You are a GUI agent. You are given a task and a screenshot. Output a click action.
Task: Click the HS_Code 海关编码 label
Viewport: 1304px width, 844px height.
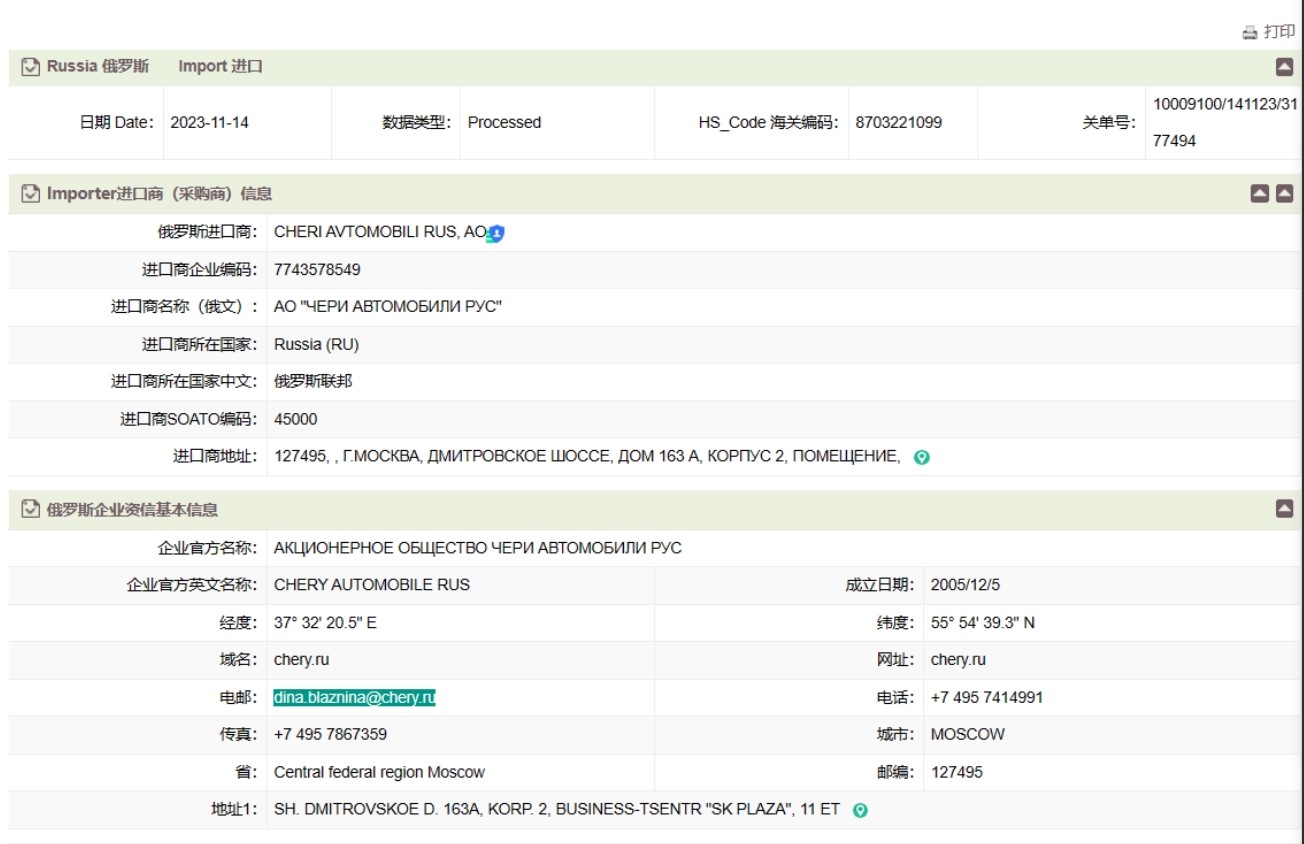click(x=768, y=122)
